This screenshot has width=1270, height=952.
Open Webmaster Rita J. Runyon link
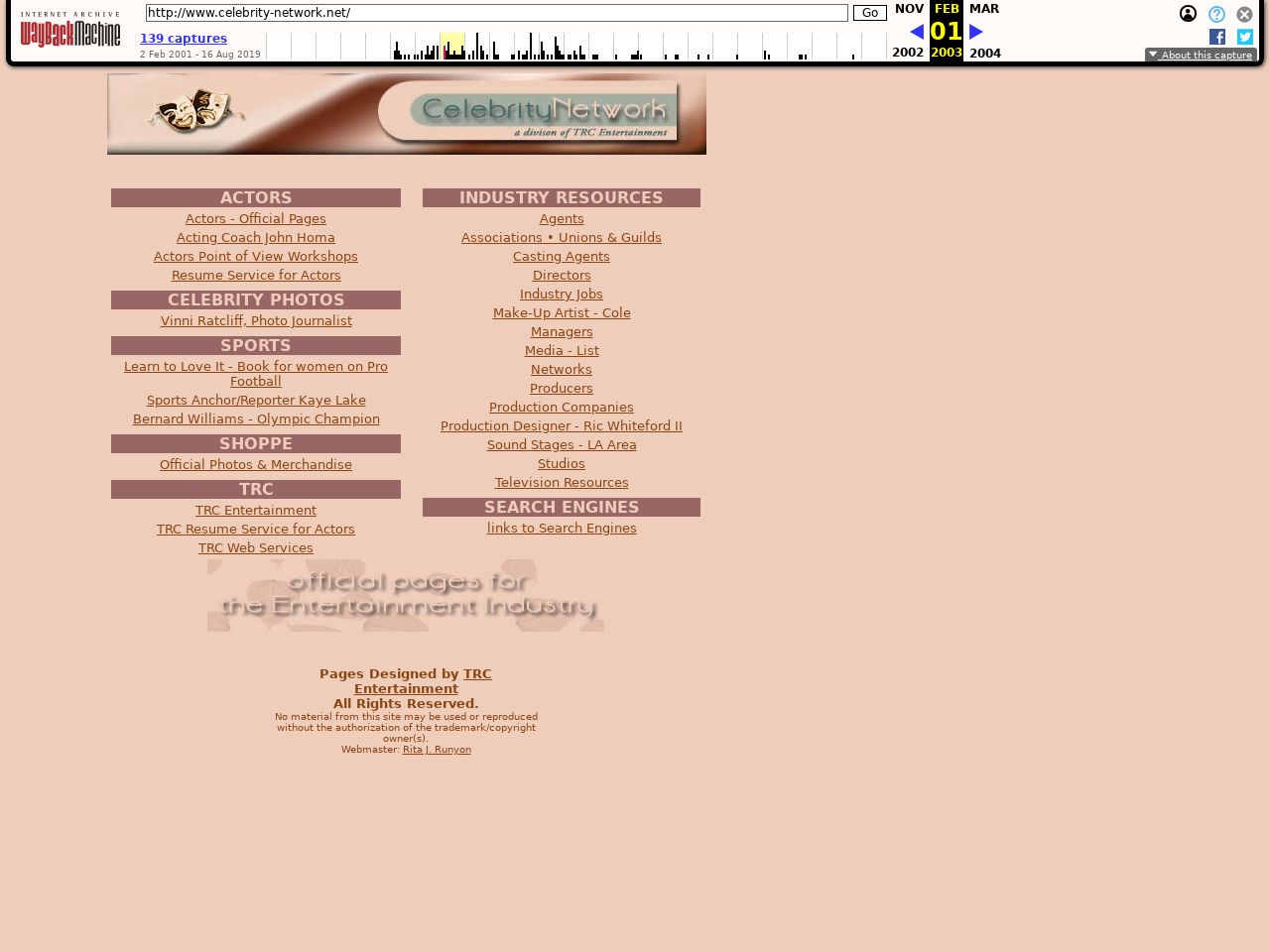pos(437,750)
